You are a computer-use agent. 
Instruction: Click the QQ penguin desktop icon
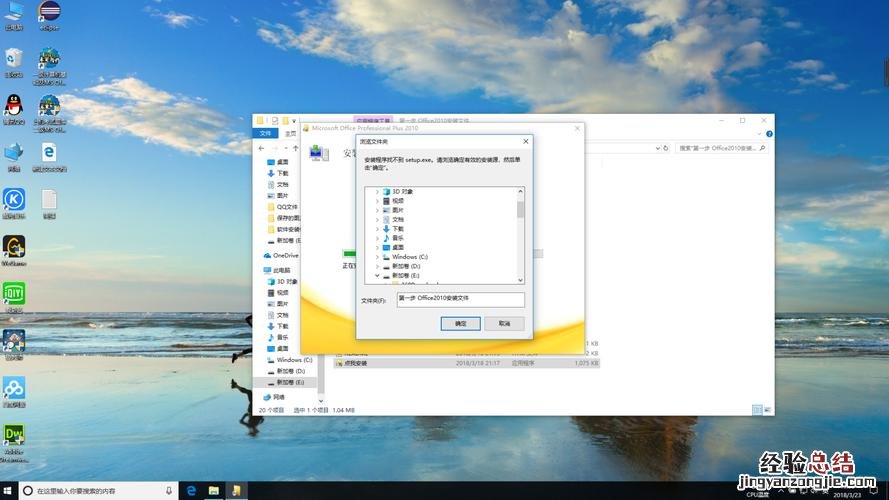pyautogui.click(x=14, y=105)
